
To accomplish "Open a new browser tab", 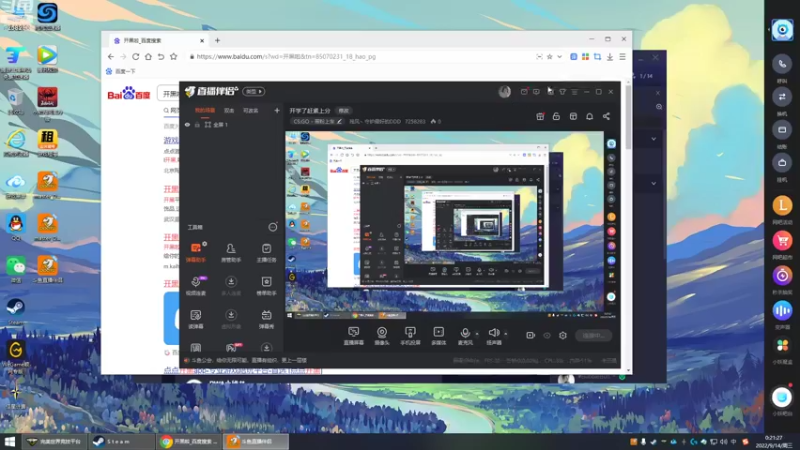I will point(217,40).
